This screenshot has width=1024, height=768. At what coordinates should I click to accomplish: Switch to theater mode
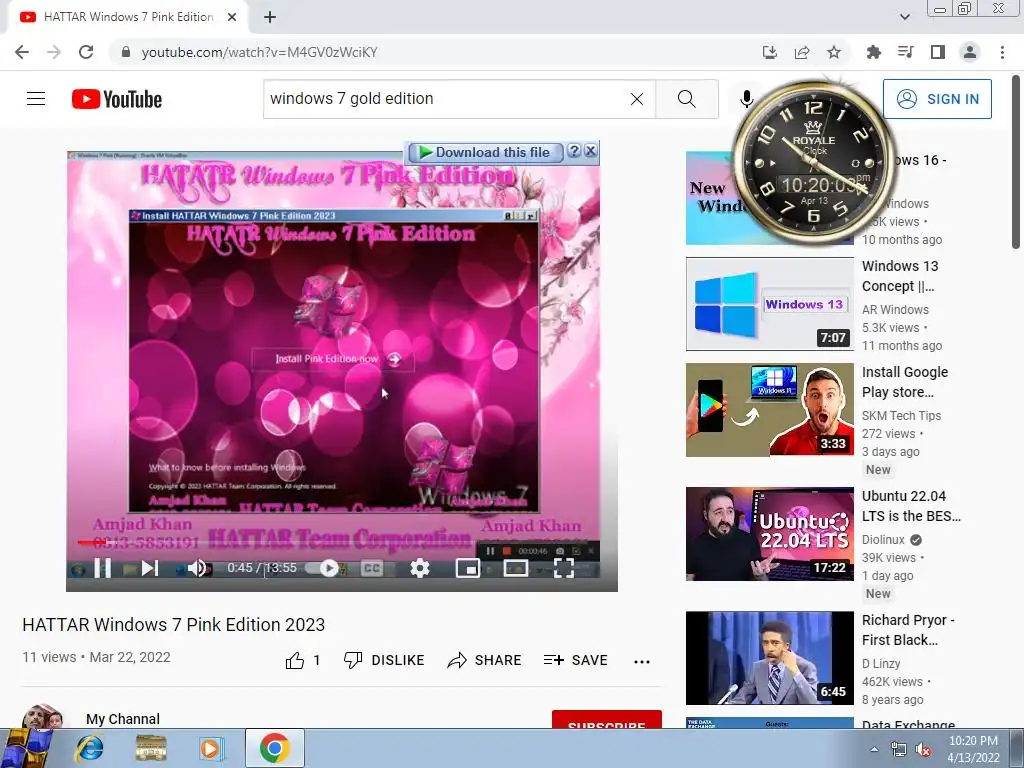(515, 568)
